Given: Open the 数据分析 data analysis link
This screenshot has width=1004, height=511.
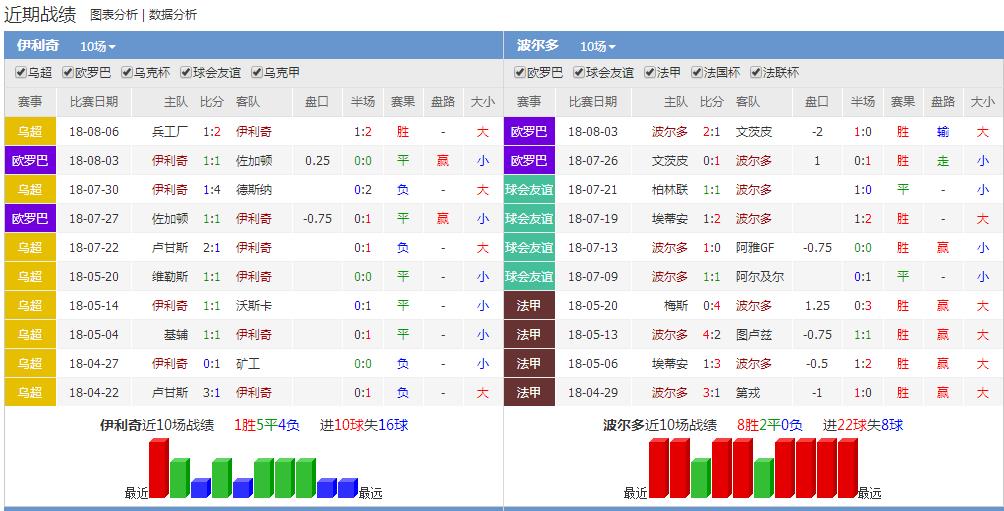Looking at the screenshot, I should pos(173,15).
